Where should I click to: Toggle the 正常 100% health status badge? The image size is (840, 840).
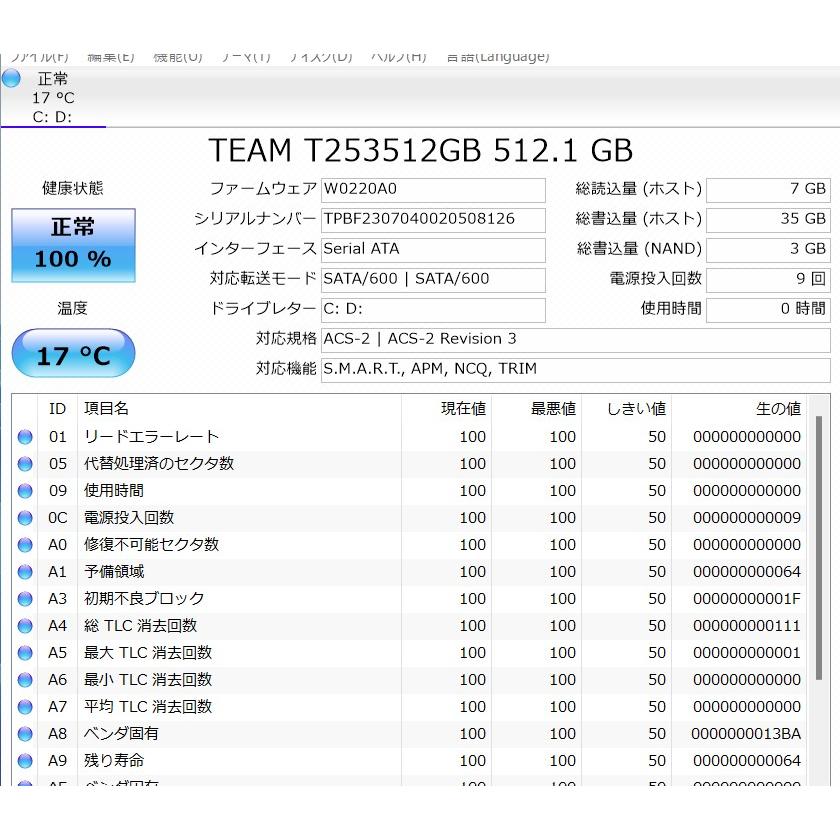click(x=72, y=243)
